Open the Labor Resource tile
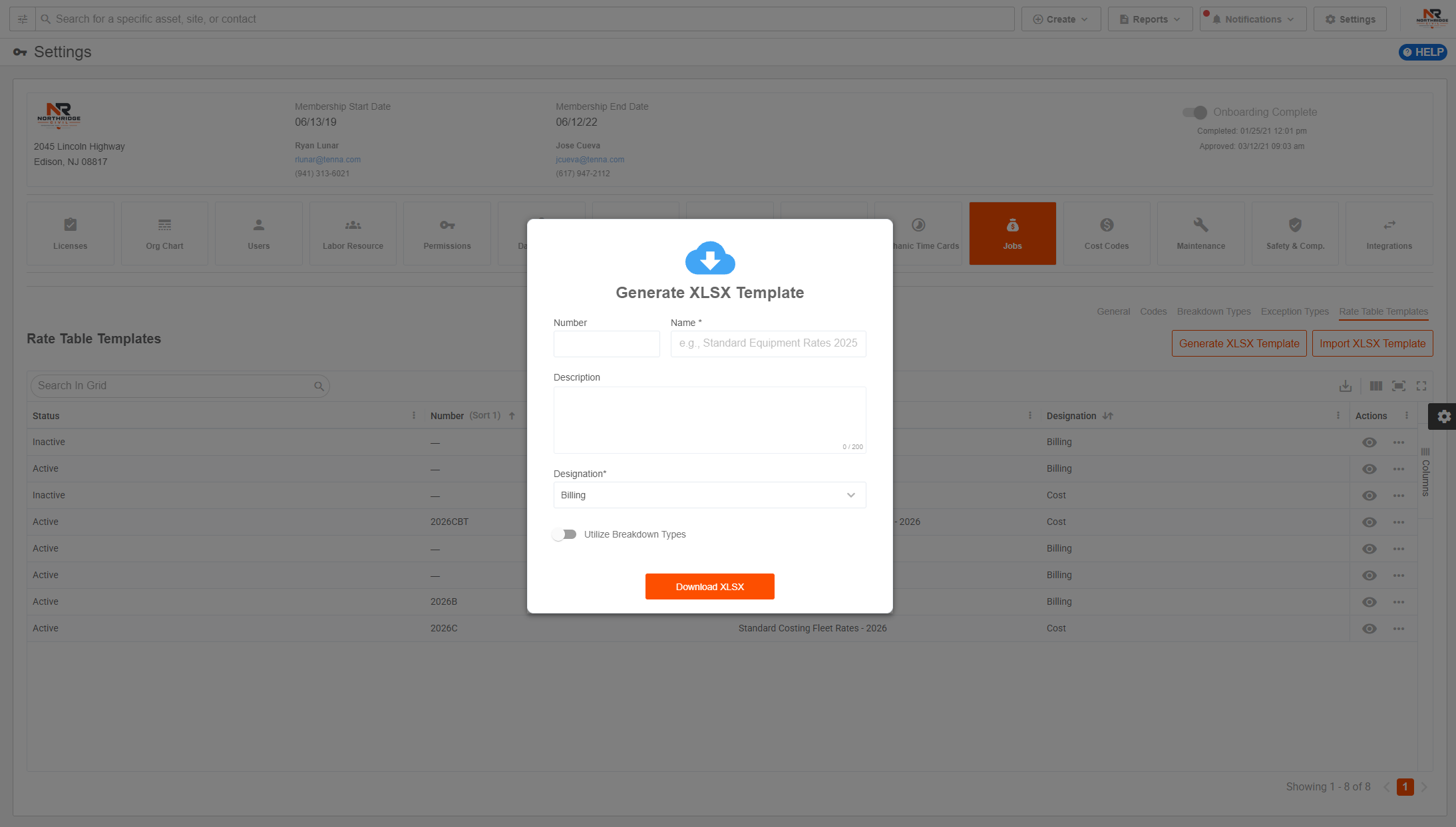Image resolution: width=1456 pixels, height=827 pixels. (x=353, y=234)
